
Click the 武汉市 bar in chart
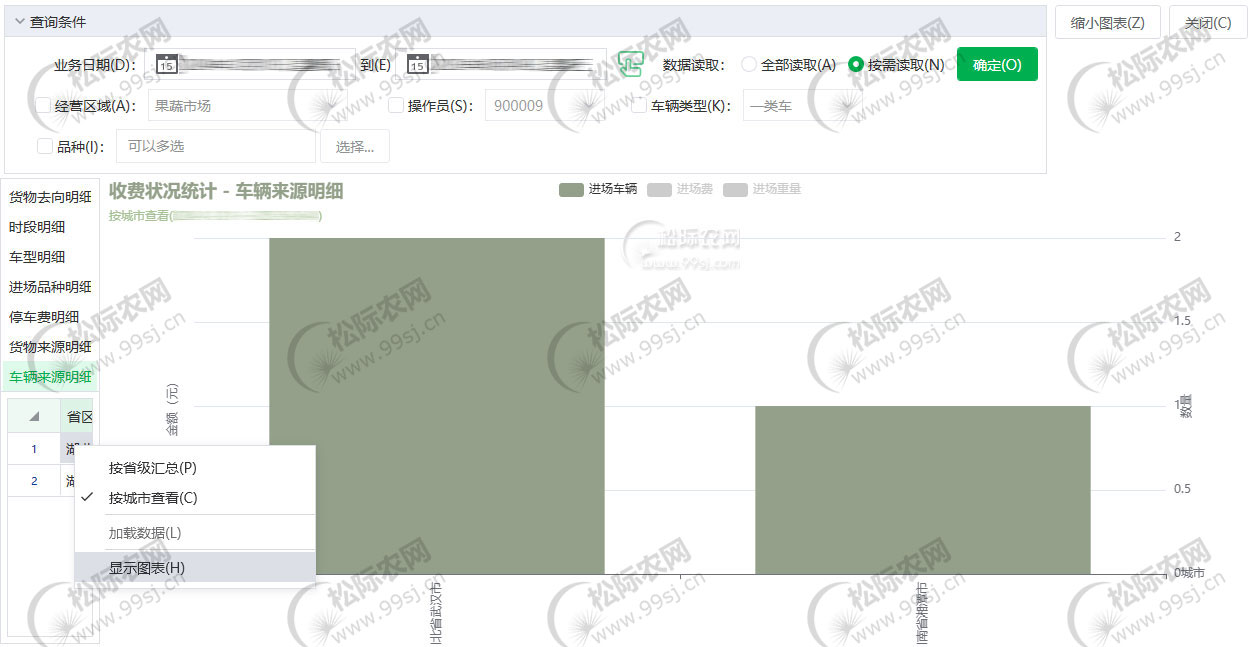[437, 406]
